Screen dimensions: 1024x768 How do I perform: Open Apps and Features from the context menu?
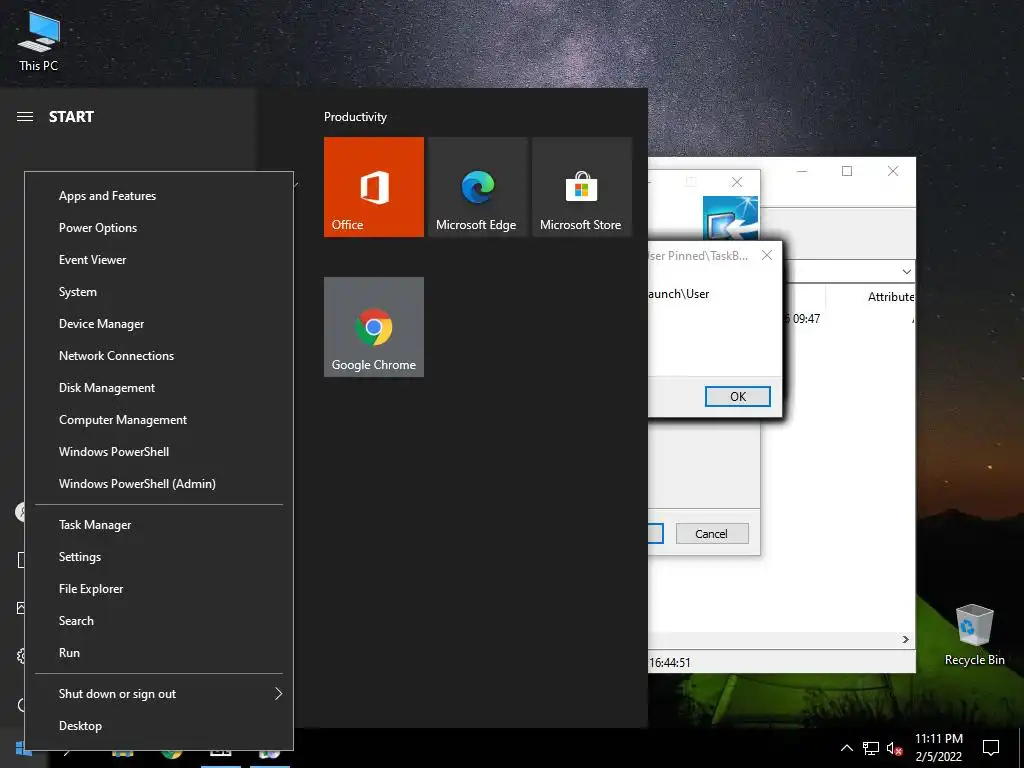159,196
